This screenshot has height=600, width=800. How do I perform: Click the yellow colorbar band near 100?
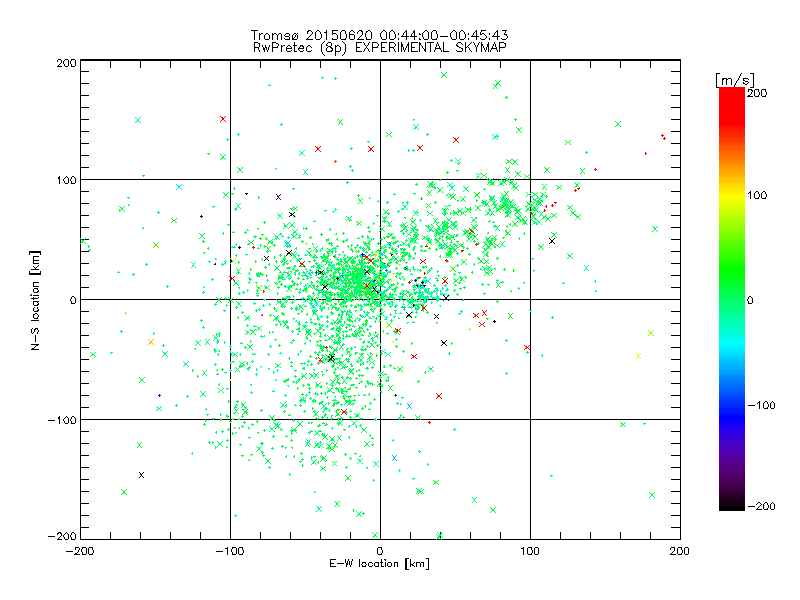pos(732,195)
